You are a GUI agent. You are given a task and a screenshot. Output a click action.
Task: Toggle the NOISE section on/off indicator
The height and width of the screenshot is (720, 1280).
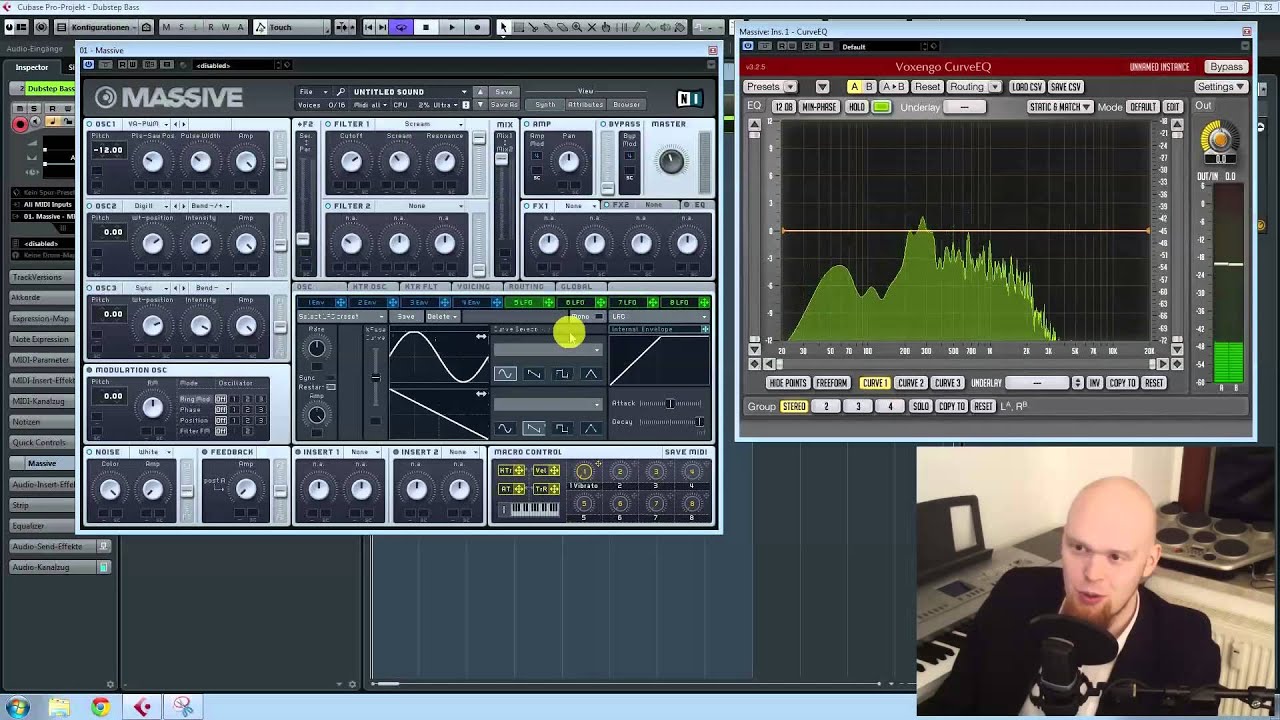tap(89, 452)
